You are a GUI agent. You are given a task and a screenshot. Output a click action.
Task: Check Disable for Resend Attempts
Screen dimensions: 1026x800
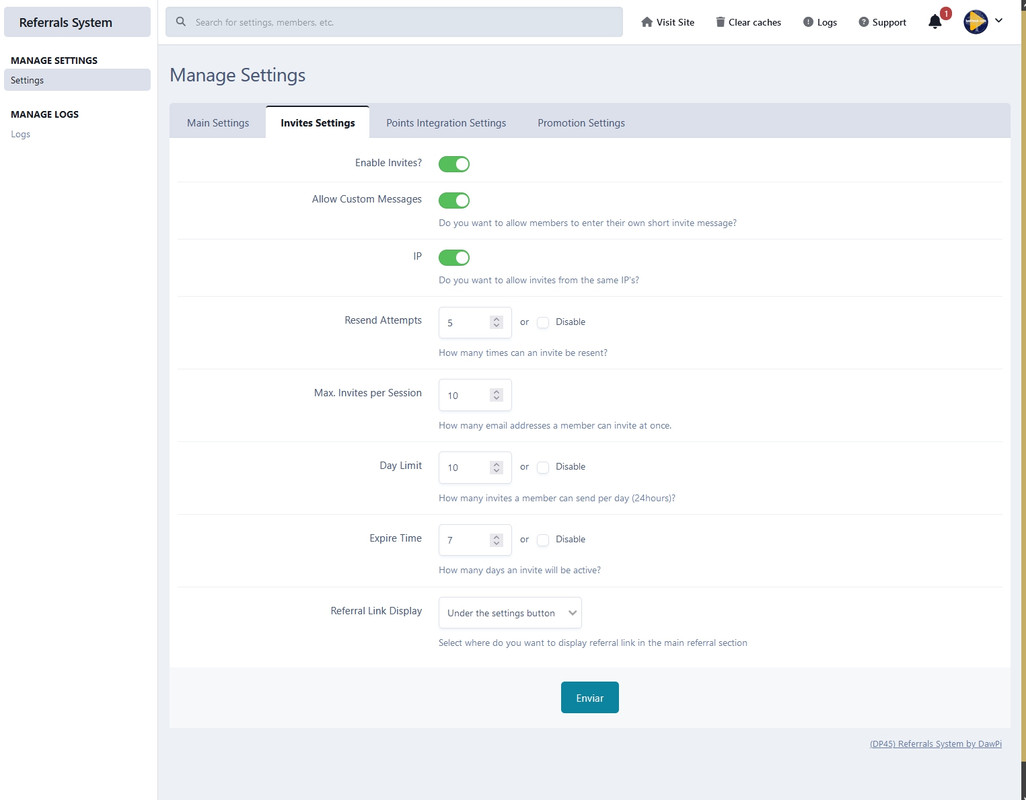coord(542,322)
